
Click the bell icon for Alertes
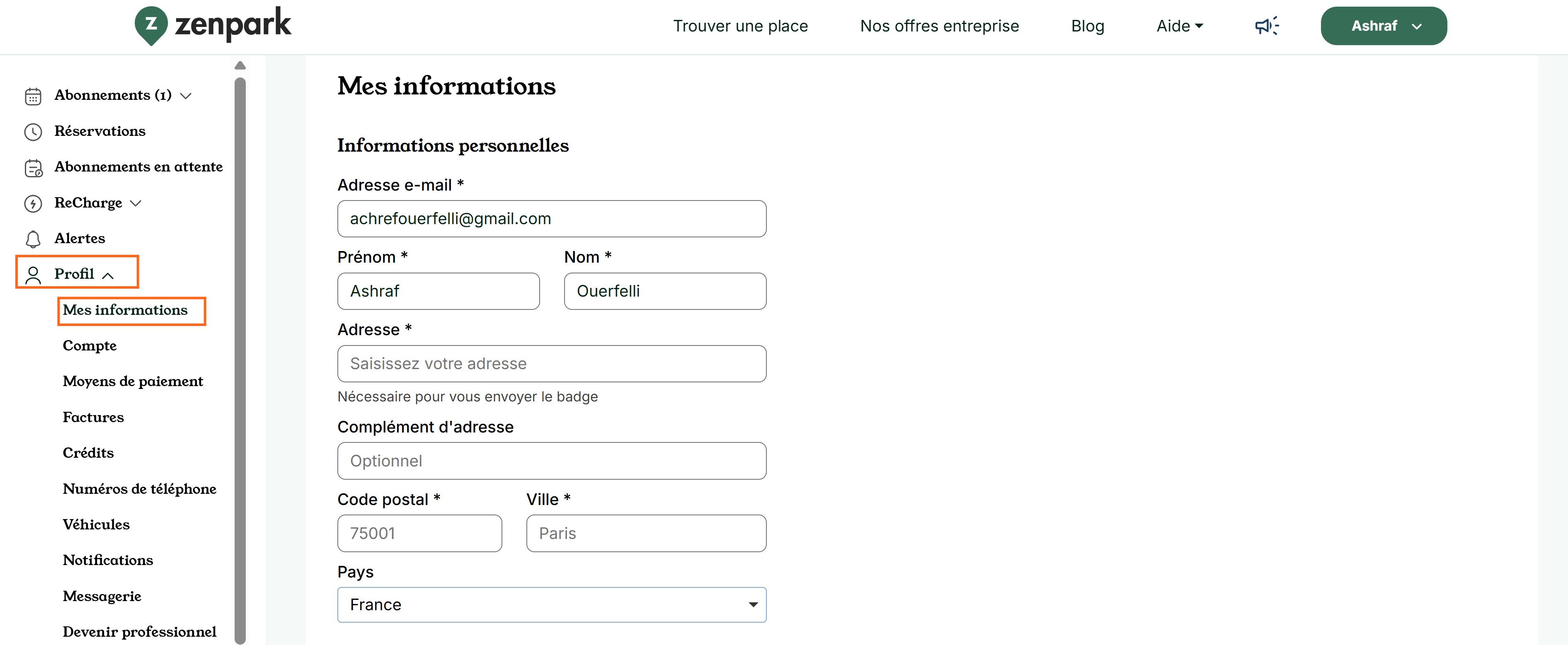coord(33,239)
